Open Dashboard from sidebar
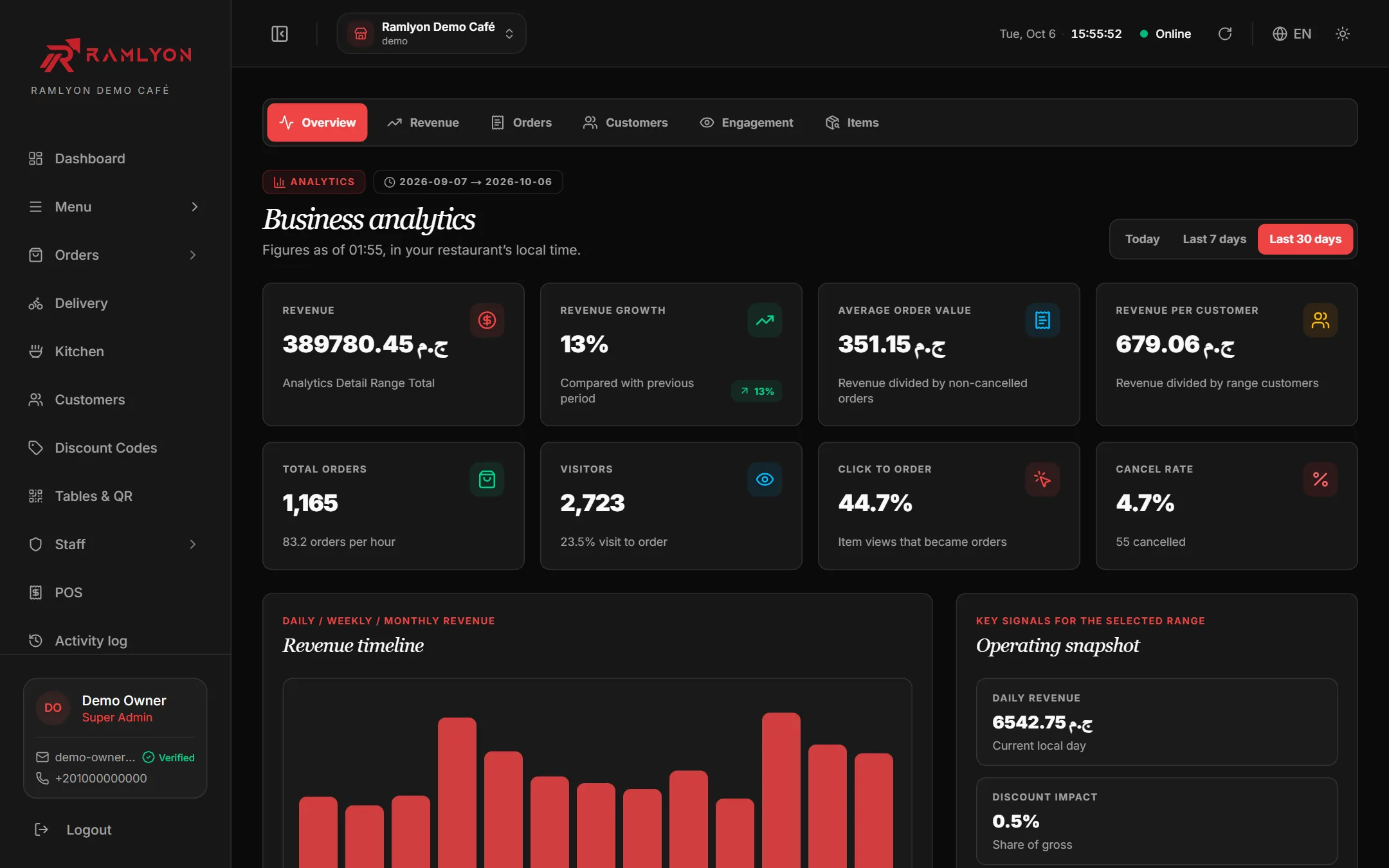Viewport: 1389px width, 868px height. (115, 159)
